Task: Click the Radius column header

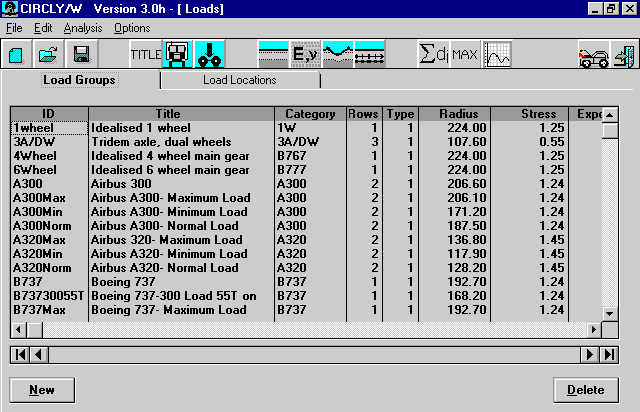Action: (454, 114)
